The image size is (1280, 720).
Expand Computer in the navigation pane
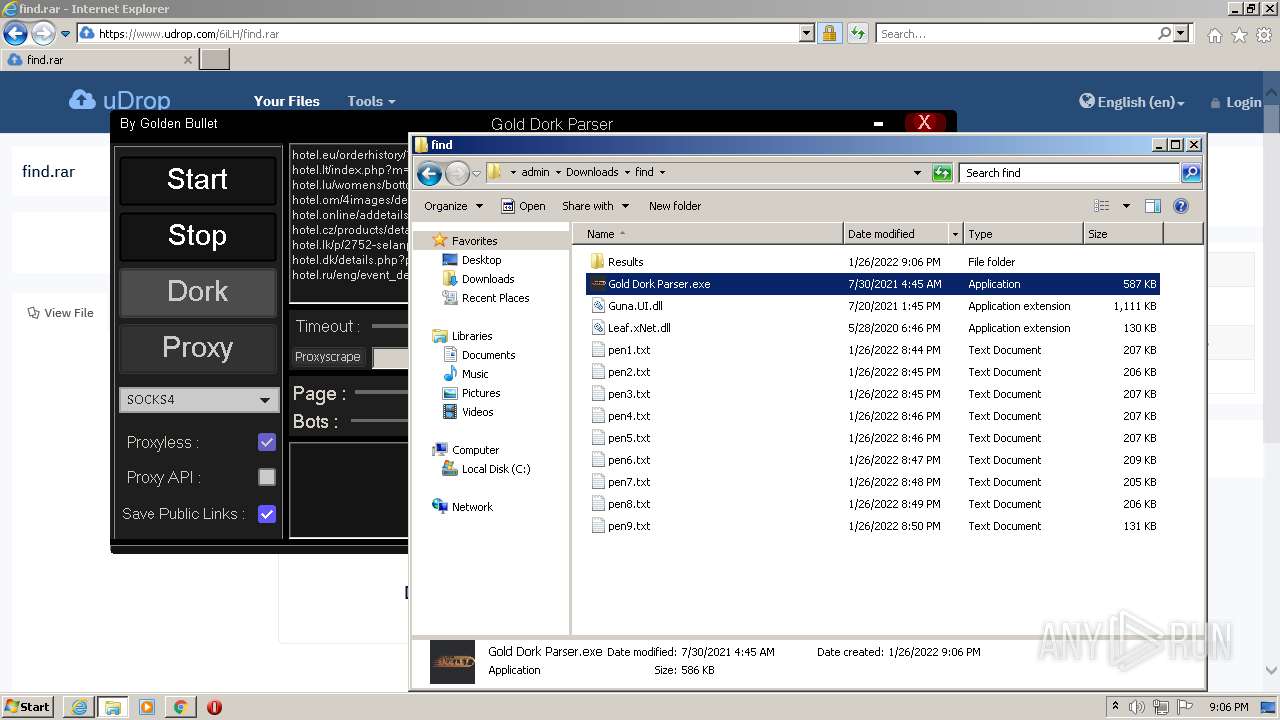click(475, 450)
